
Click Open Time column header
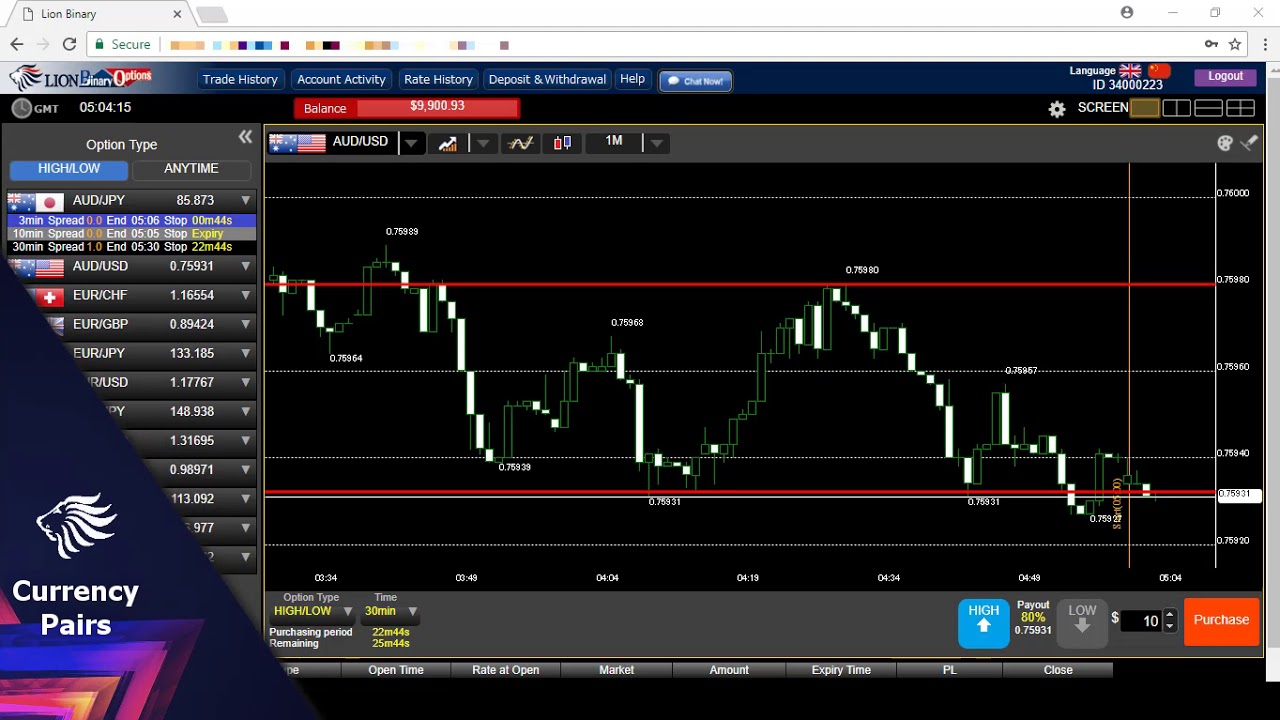[396, 670]
